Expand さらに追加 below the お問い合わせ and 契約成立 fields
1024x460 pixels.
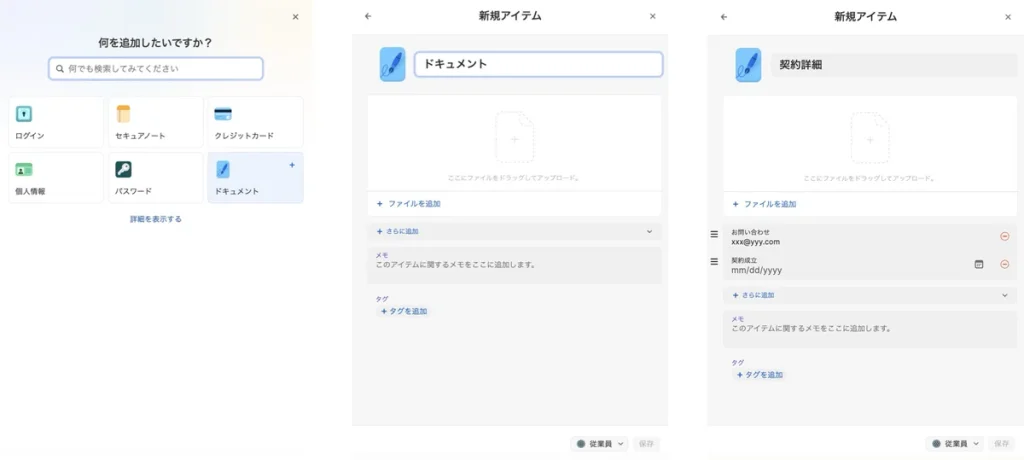868,295
